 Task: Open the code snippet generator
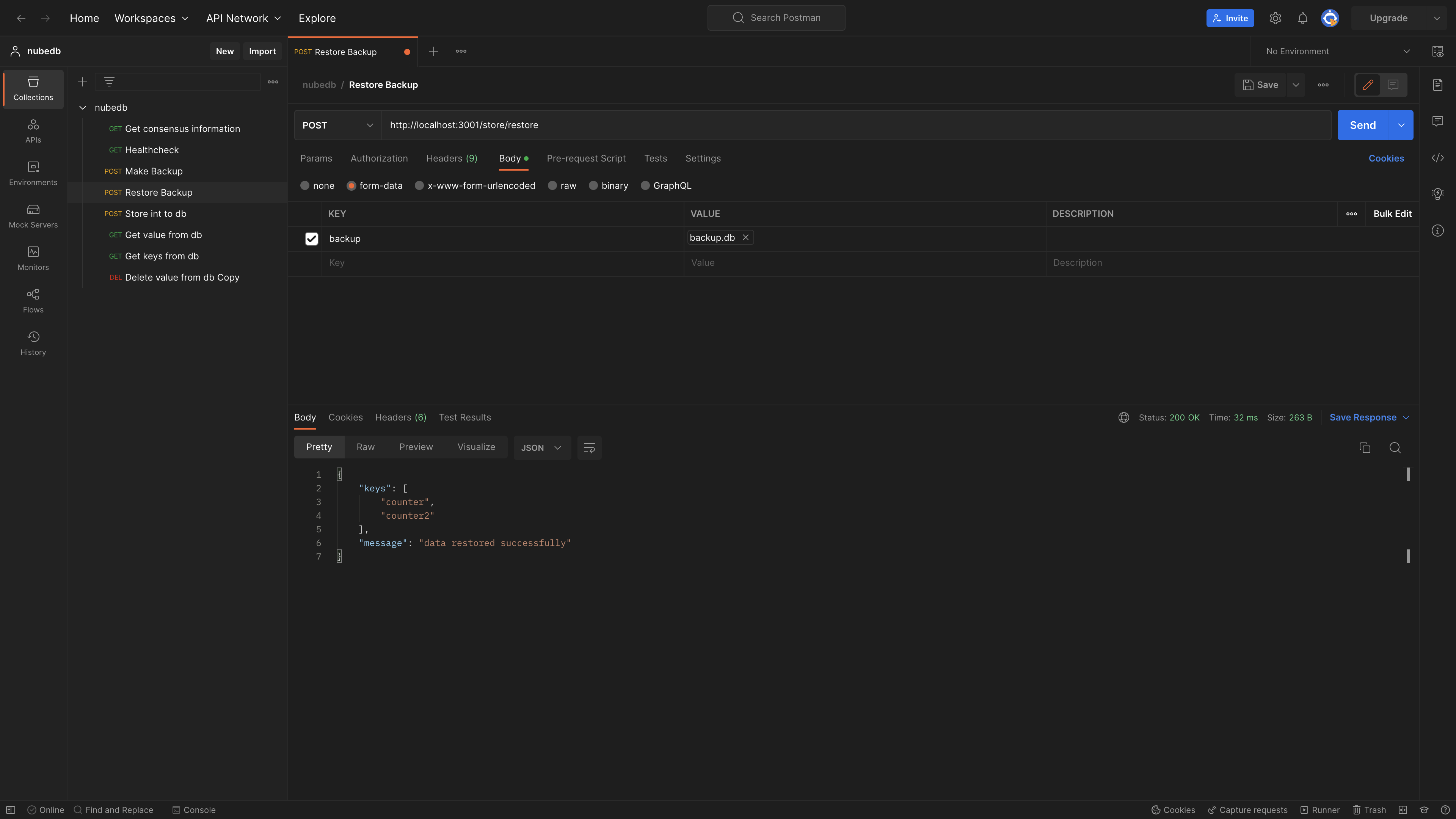coord(1438,158)
